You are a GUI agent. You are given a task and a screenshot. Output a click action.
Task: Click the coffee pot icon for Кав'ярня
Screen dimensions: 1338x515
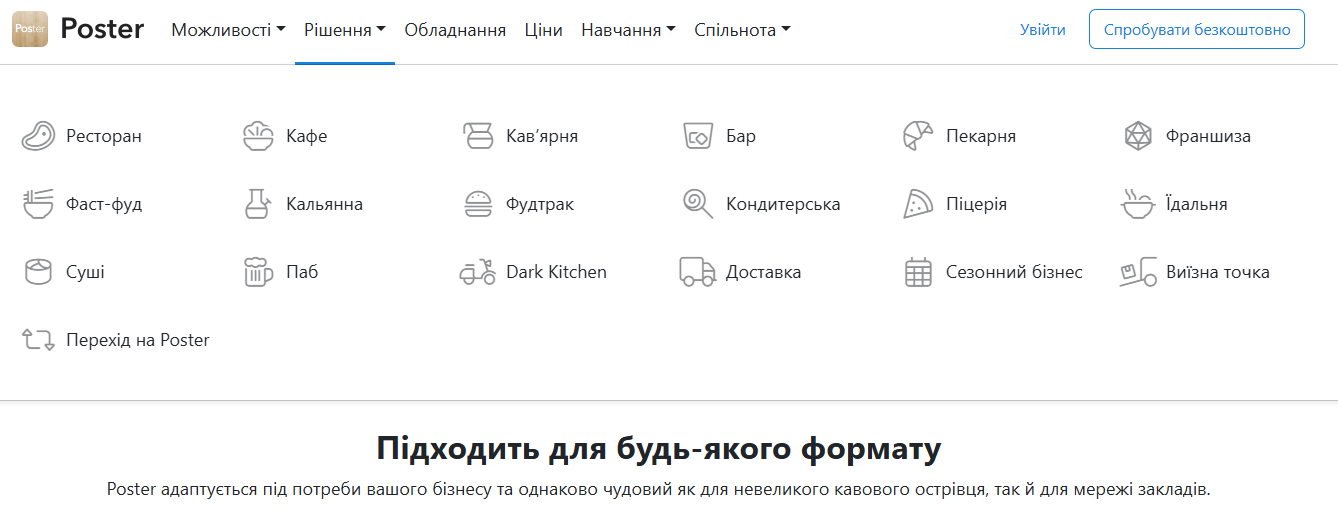(478, 136)
